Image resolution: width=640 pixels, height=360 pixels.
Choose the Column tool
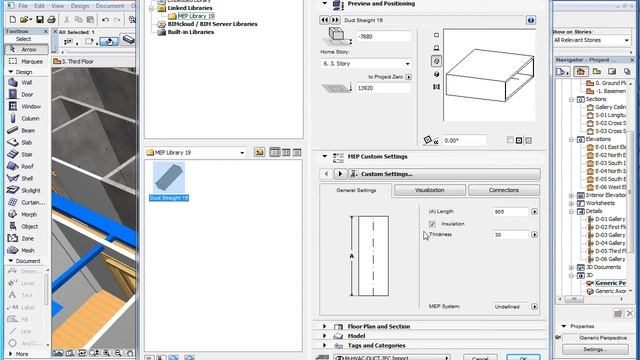coord(26,118)
